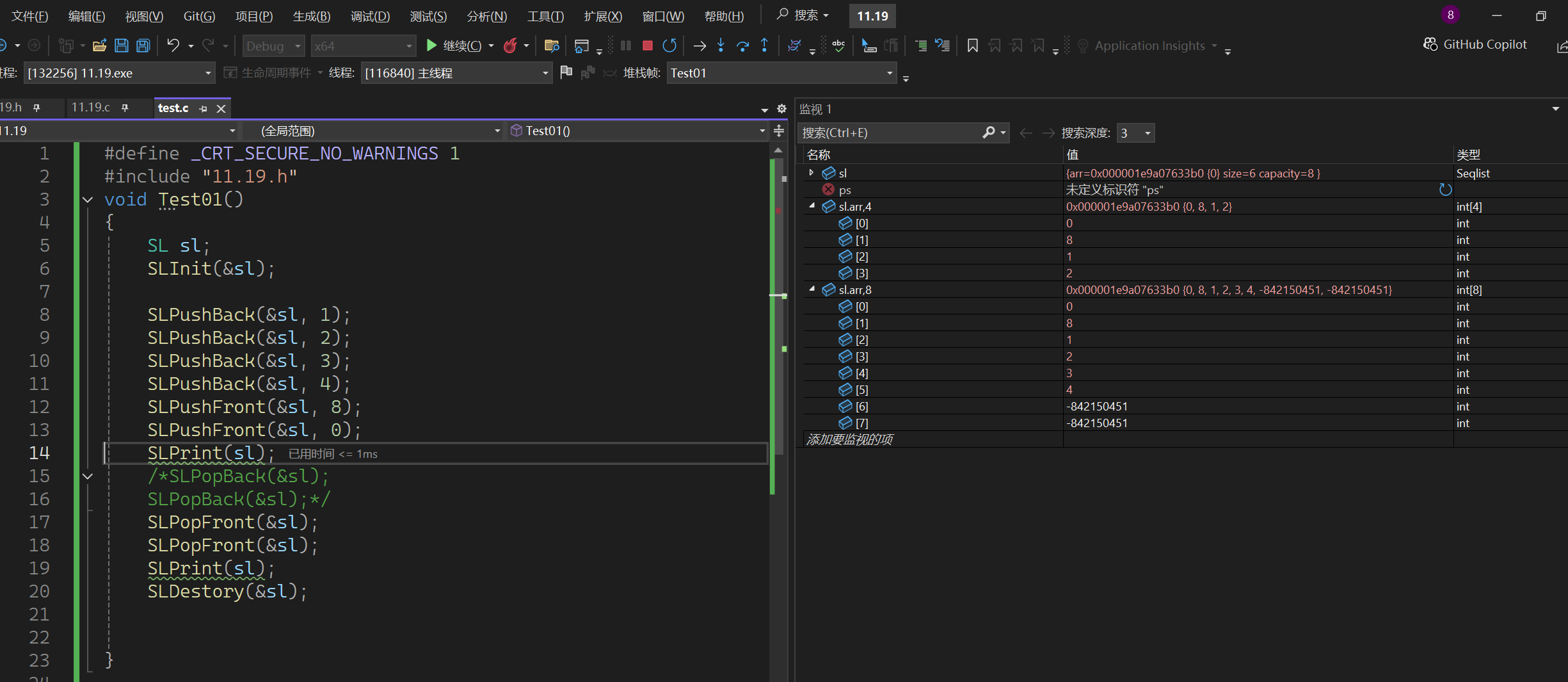Click line 14 SLPrint(sl) in code
The height and width of the screenshot is (682, 1568).
211,453
